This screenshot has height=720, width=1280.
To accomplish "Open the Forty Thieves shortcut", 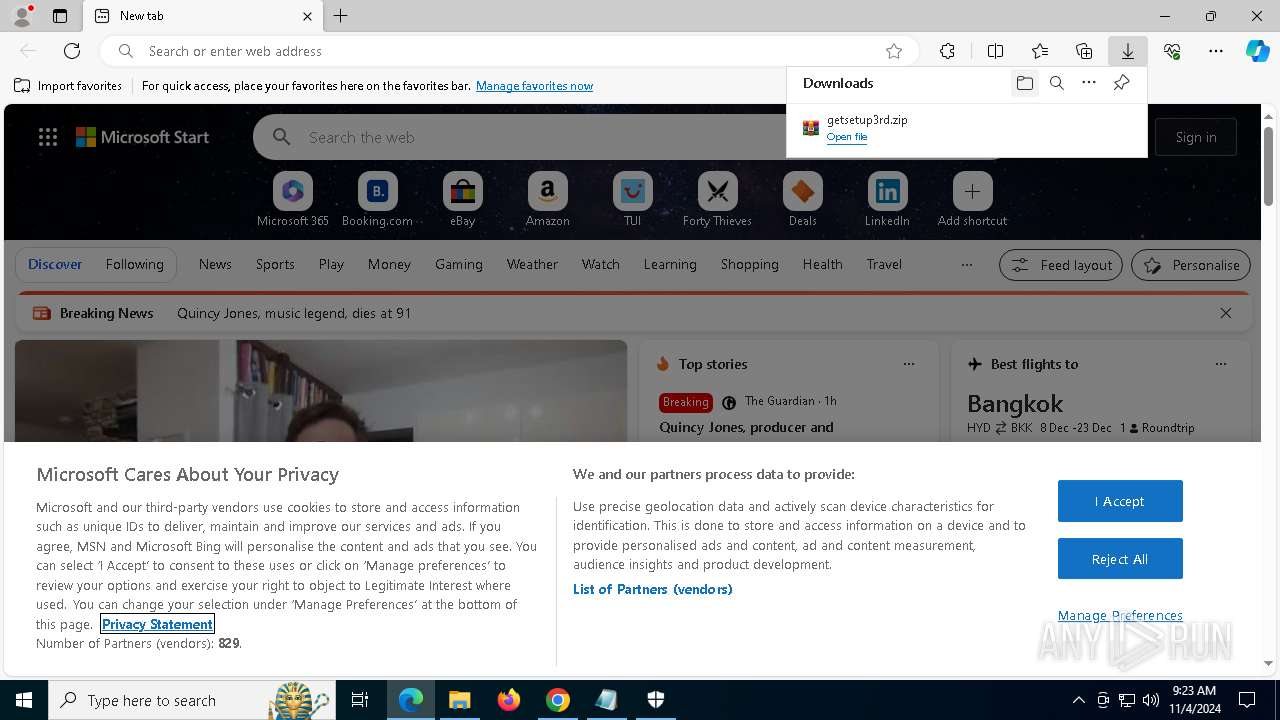I will [717, 200].
